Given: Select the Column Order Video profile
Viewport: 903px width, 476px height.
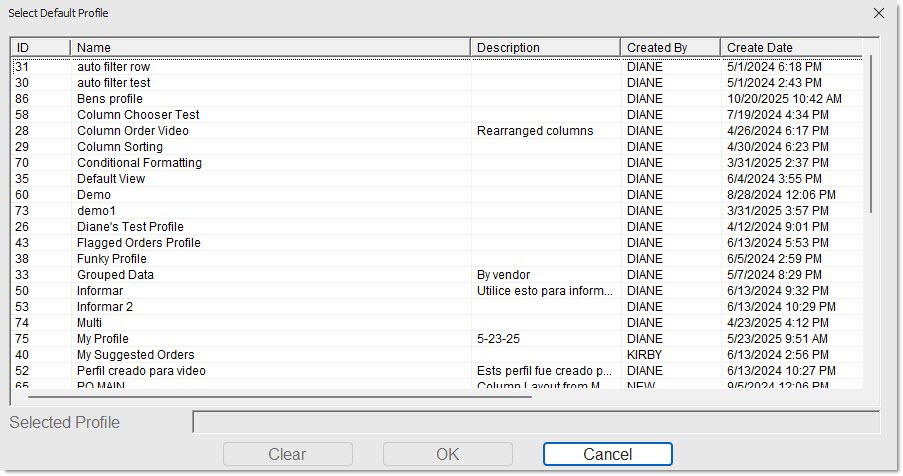Looking at the screenshot, I should click(x=132, y=131).
